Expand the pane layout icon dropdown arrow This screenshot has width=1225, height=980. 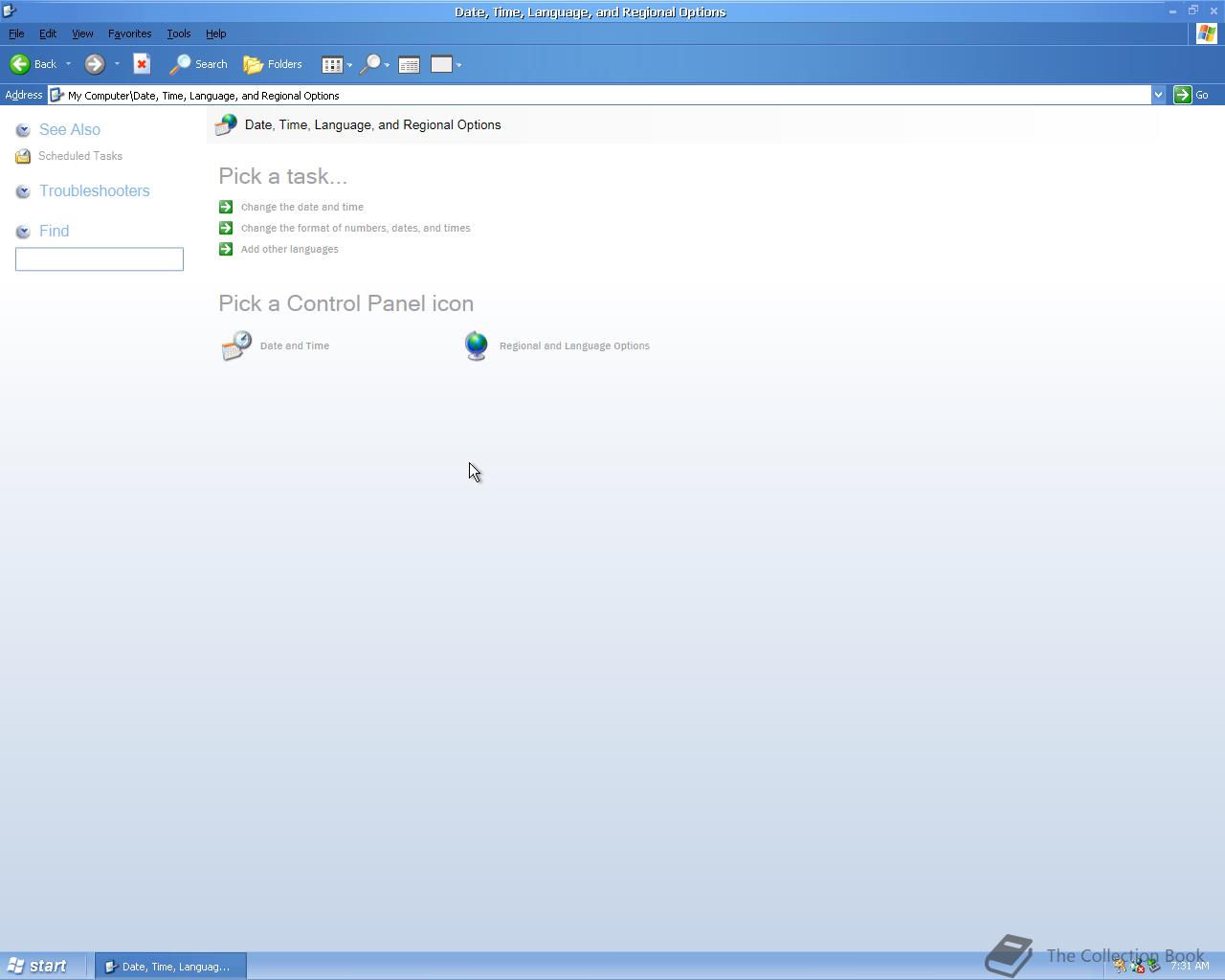tap(458, 65)
